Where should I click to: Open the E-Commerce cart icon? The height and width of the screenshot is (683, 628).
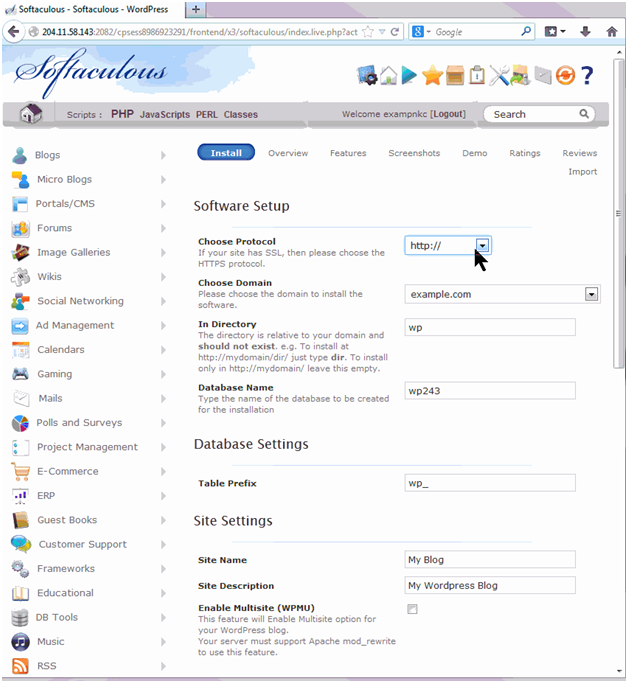[20, 471]
